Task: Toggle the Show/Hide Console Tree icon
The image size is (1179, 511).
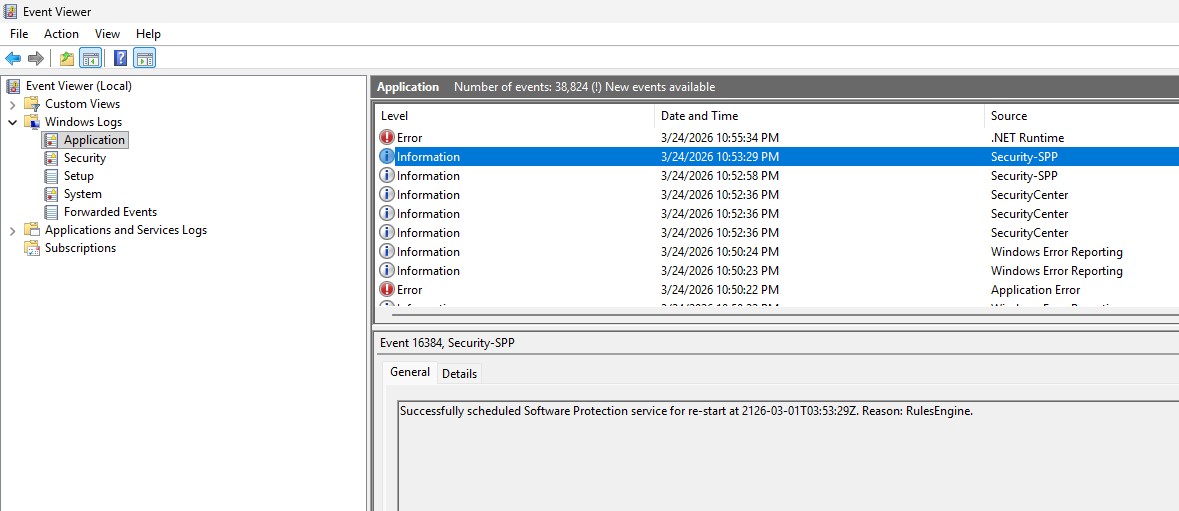Action: tap(90, 58)
